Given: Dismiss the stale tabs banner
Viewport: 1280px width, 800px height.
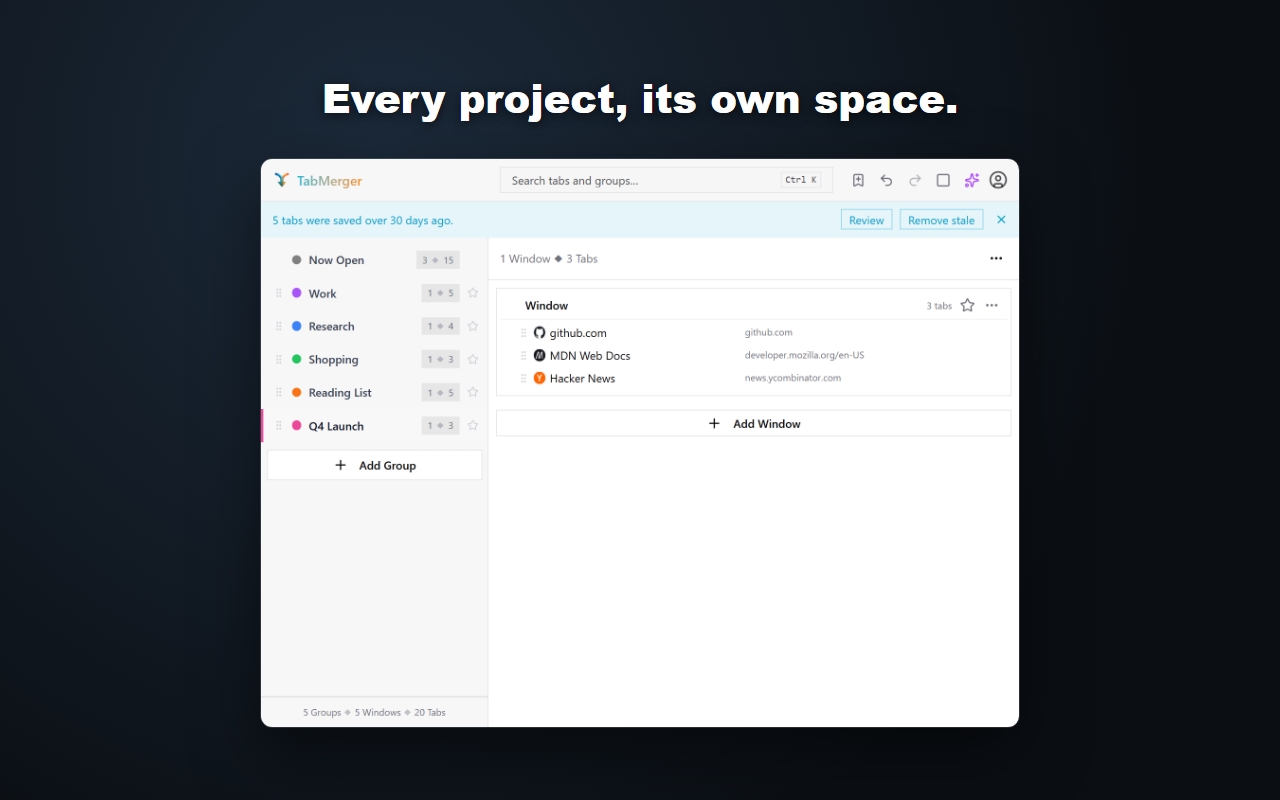Looking at the screenshot, I should (1001, 220).
